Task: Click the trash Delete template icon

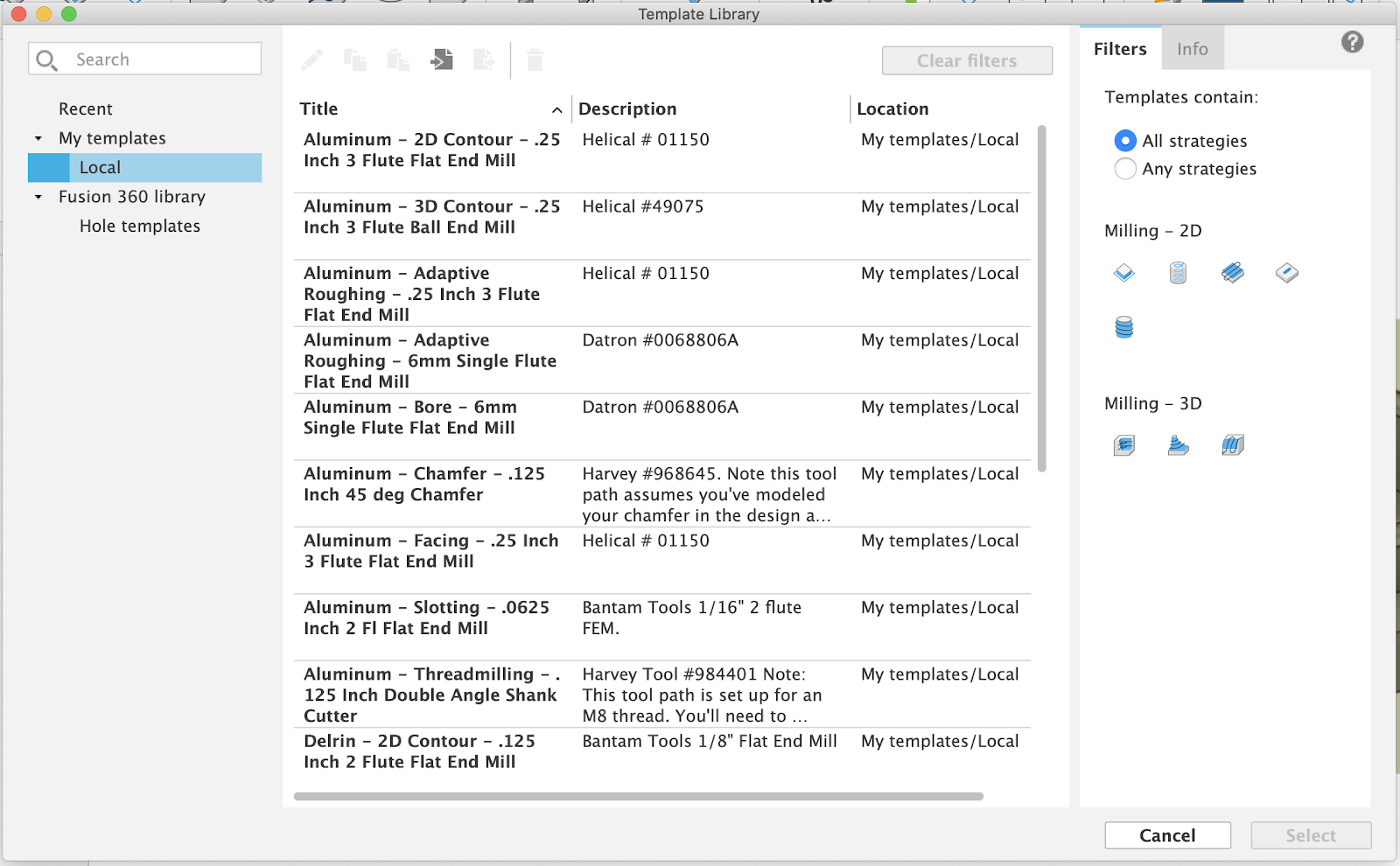Action: tap(535, 59)
